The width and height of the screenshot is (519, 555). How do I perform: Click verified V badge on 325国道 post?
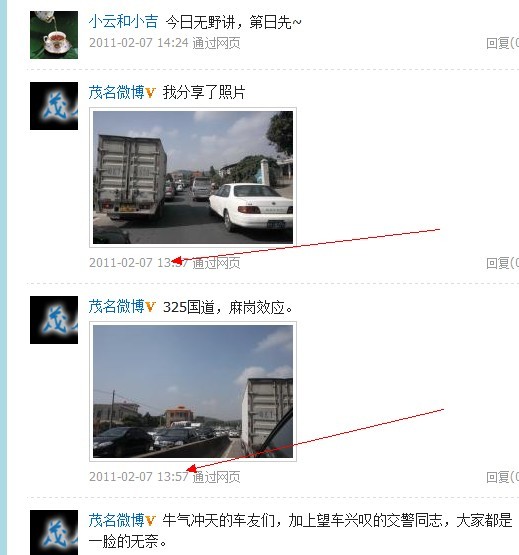150,307
